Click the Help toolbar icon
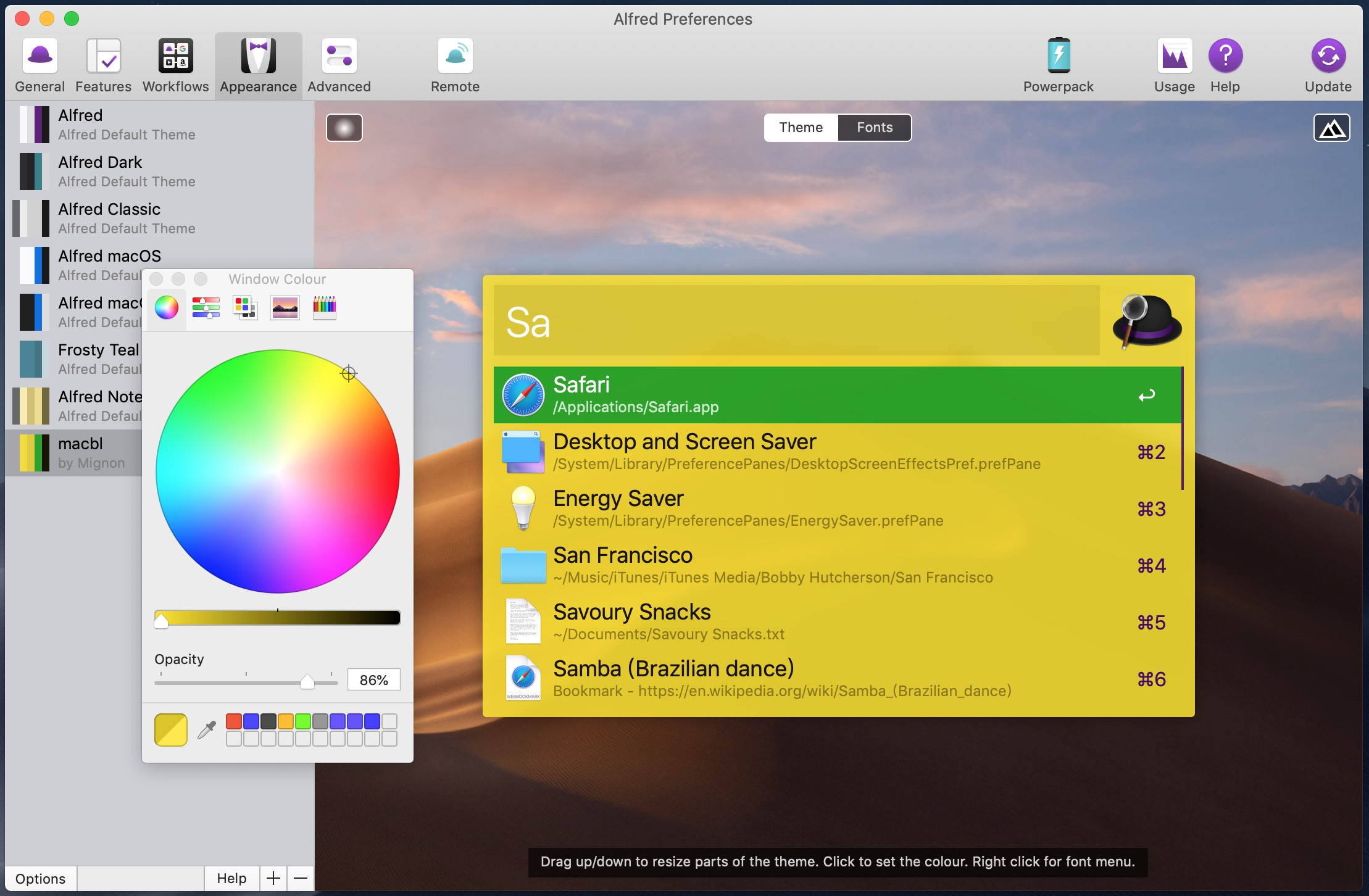Image resolution: width=1369 pixels, height=896 pixels. [x=1225, y=66]
